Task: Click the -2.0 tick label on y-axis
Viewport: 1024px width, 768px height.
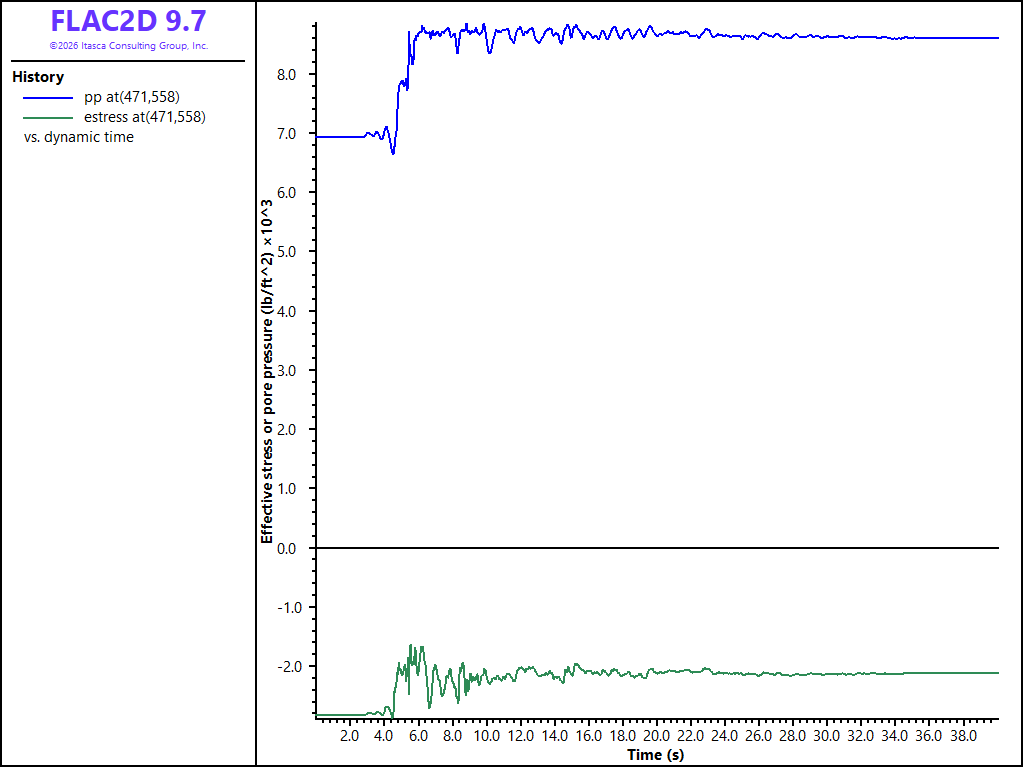Action: [291, 667]
